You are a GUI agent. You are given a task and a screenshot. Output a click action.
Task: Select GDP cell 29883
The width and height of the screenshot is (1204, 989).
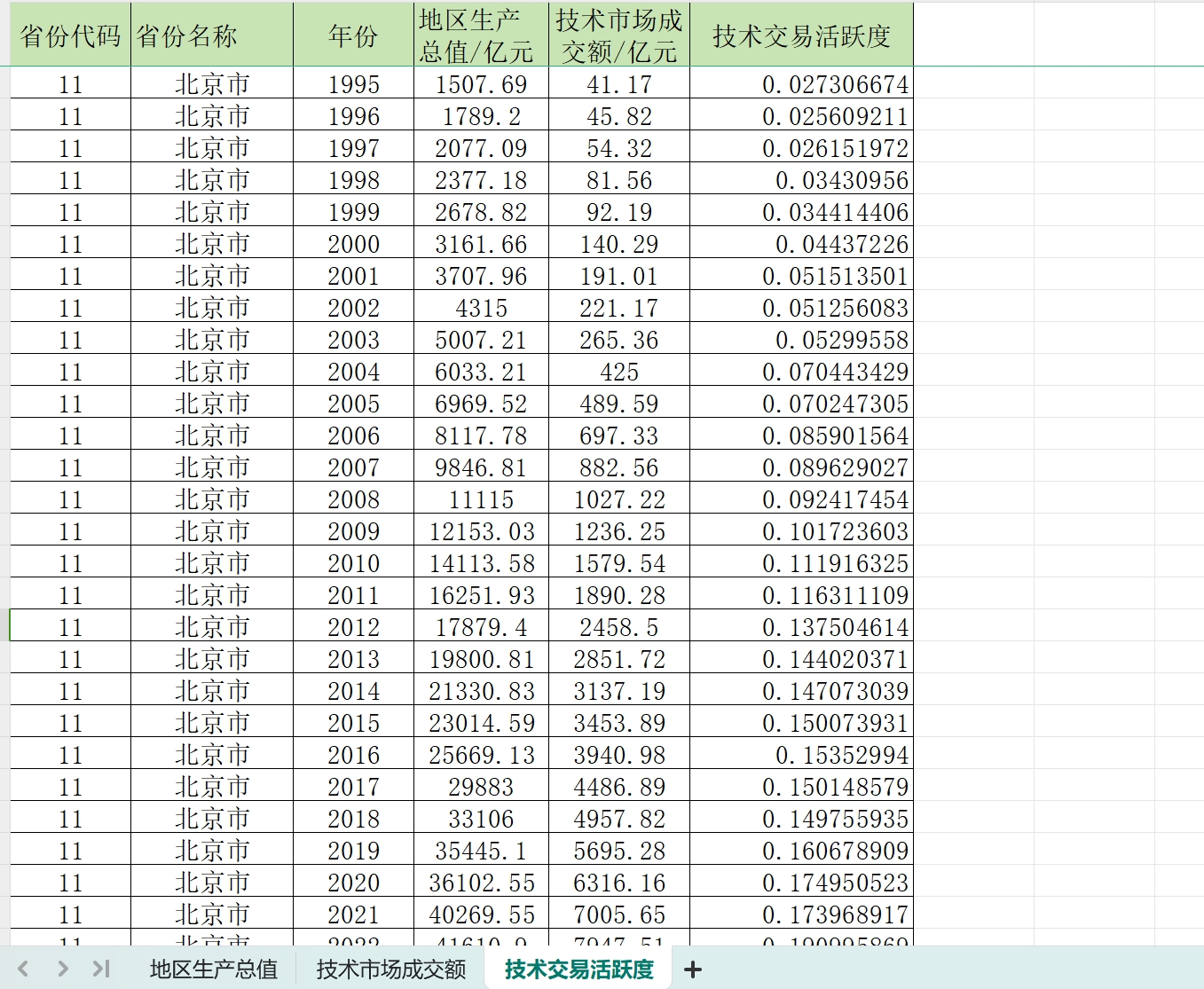pyautogui.click(x=481, y=787)
